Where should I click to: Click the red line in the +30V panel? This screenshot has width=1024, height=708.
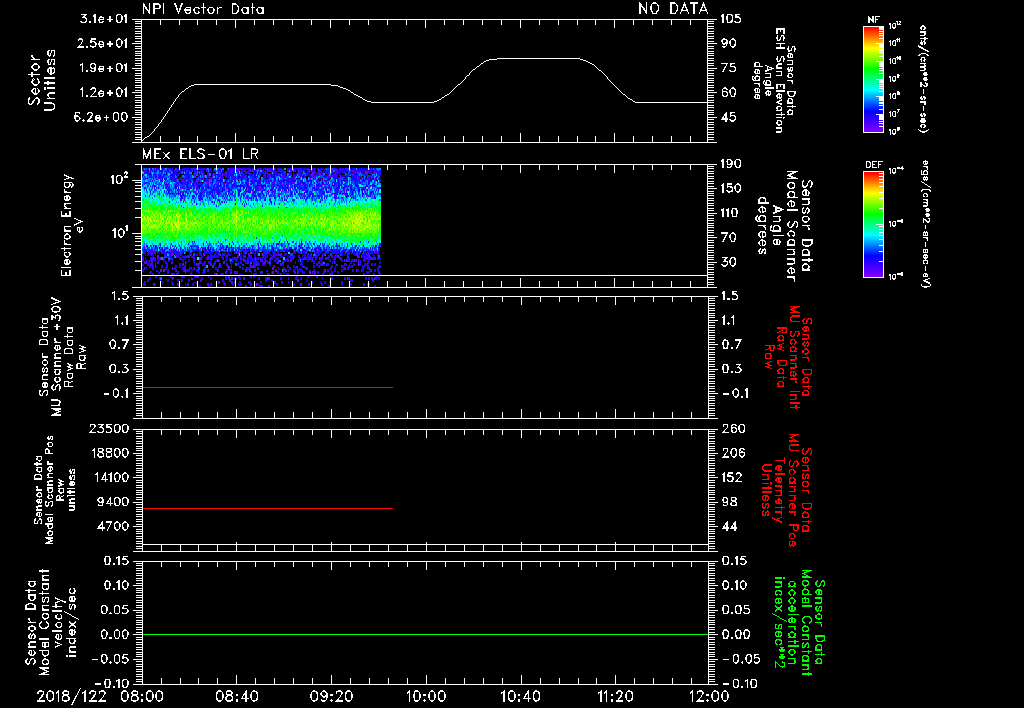pos(267,387)
